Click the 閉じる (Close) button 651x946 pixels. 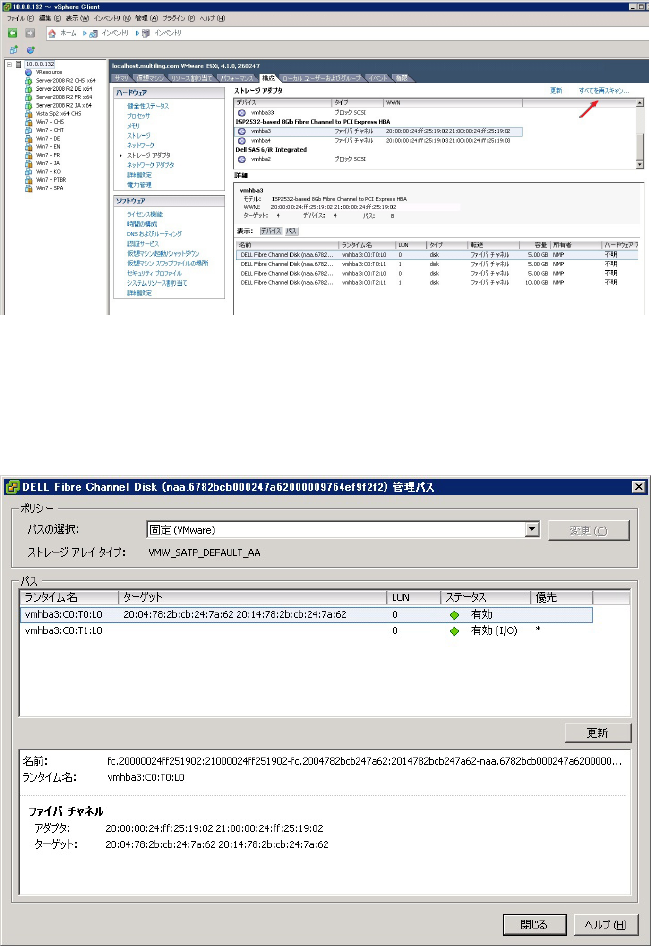(534, 924)
